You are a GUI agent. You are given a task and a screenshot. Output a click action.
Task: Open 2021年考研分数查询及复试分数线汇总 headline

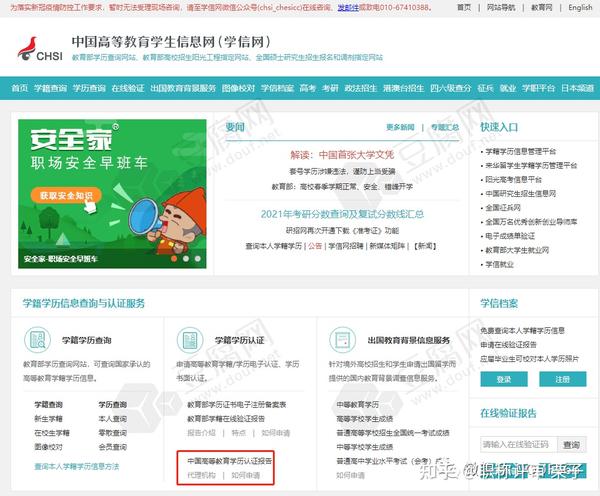pos(342,214)
